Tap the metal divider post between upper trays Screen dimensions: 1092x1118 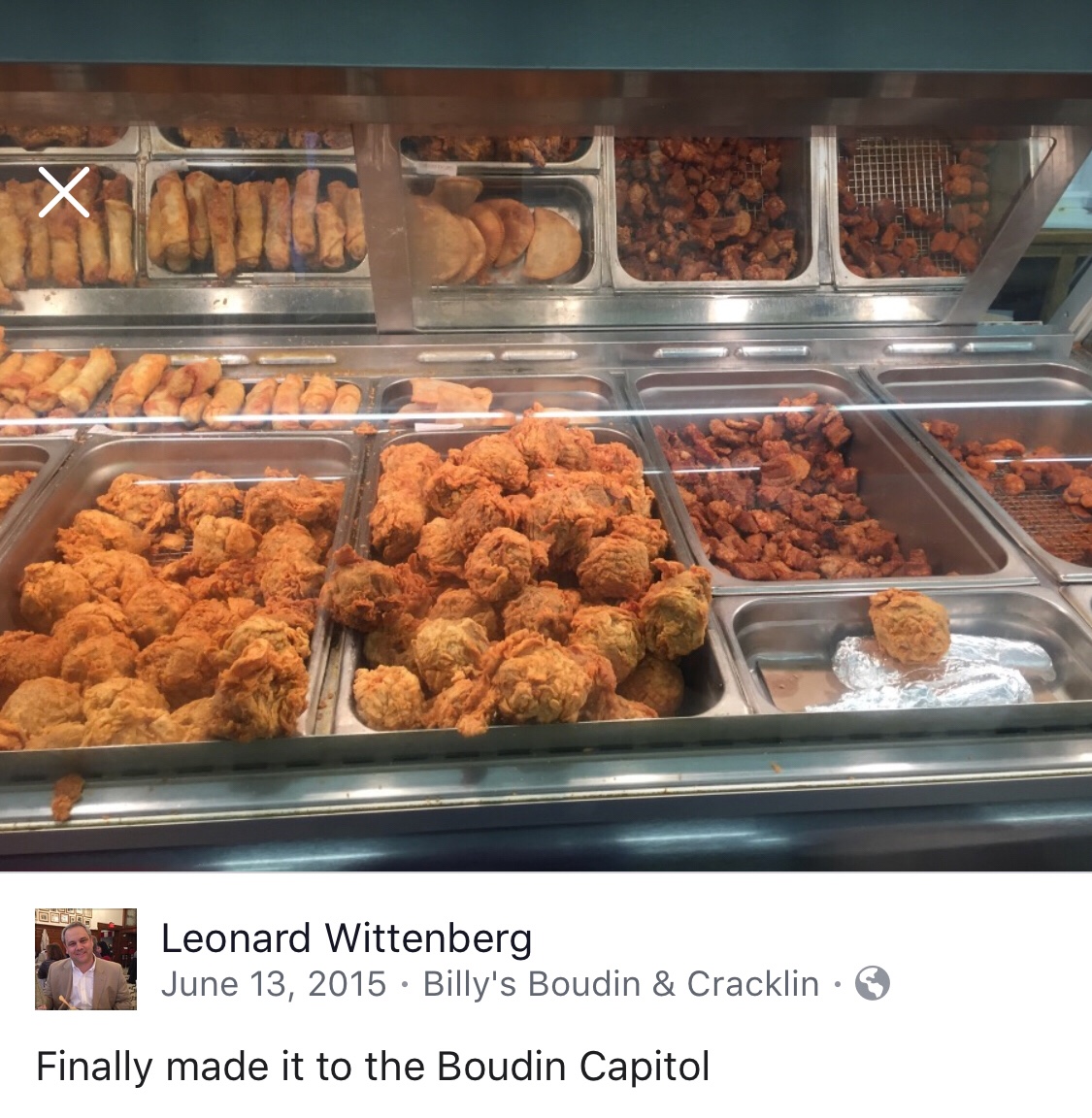tap(383, 227)
